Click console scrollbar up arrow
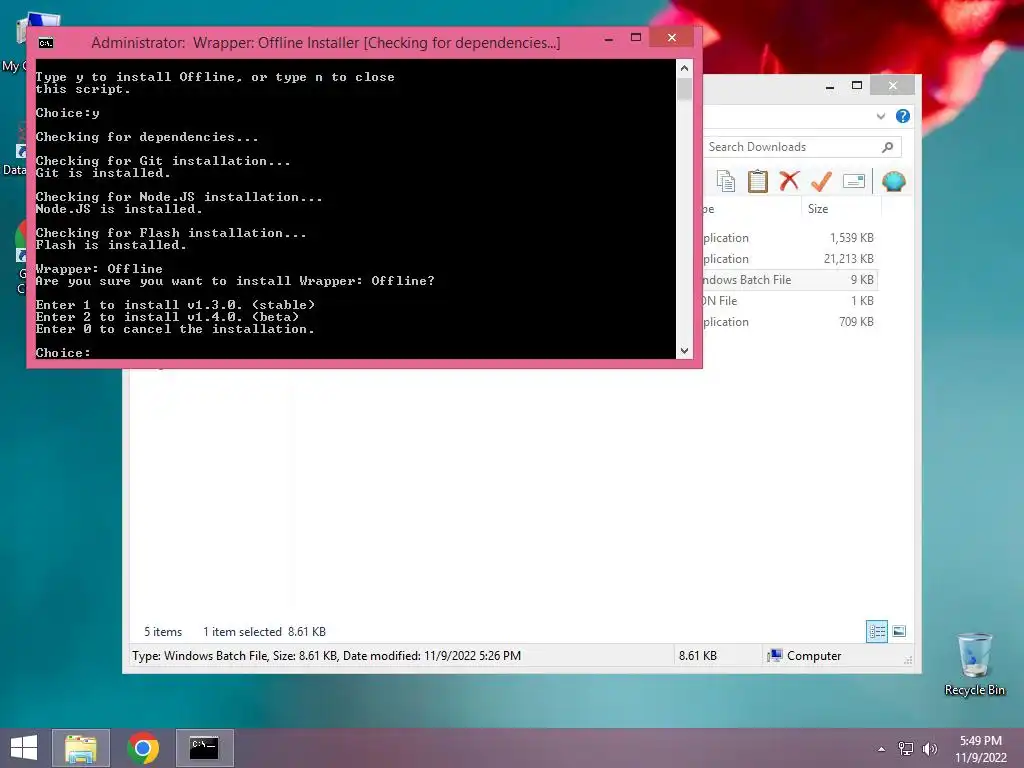The height and width of the screenshot is (768, 1024). pyautogui.click(x=684, y=68)
